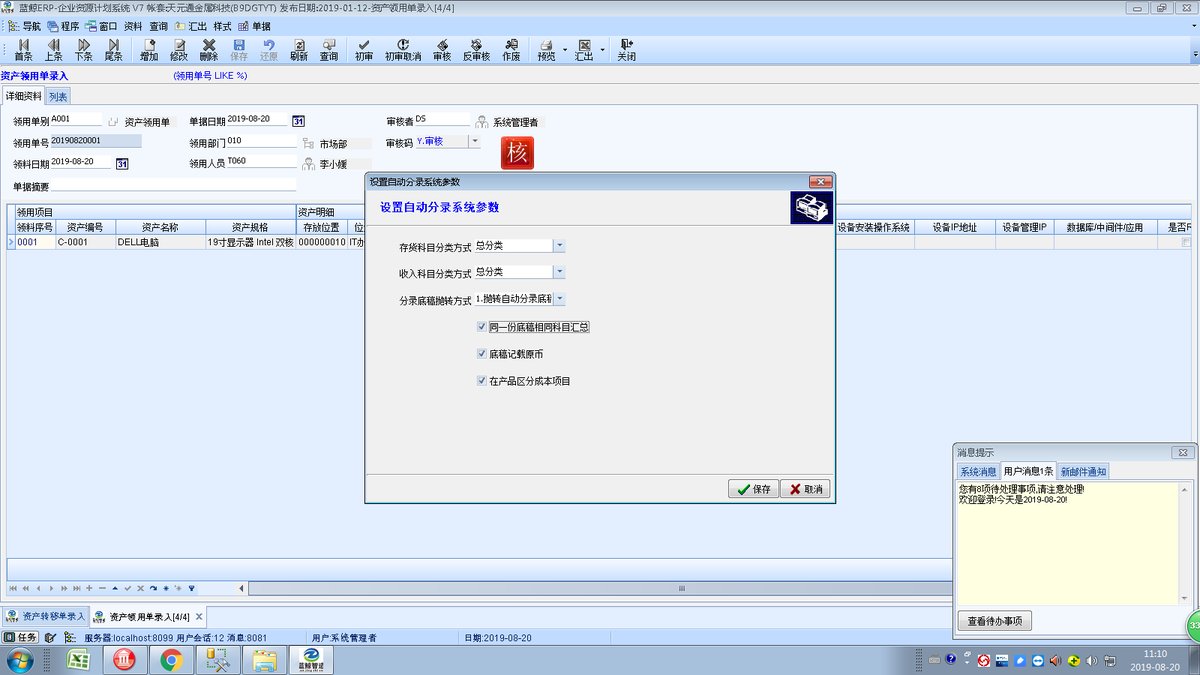The image size is (1200, 675).
Task: Click the 查看待办事项 button
Action: click(x=994, y=621)
